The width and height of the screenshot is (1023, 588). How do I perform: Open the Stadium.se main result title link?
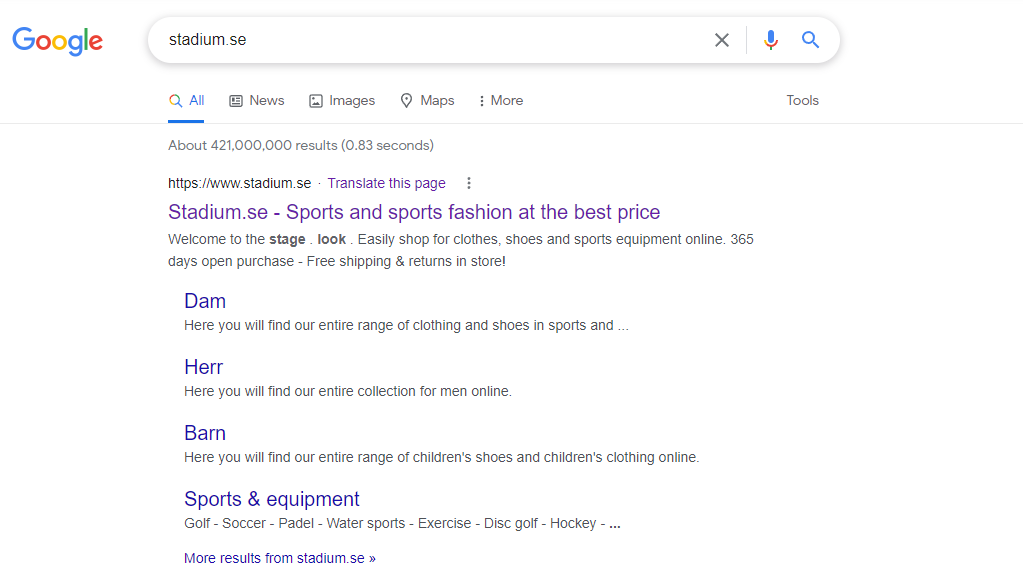414,212
